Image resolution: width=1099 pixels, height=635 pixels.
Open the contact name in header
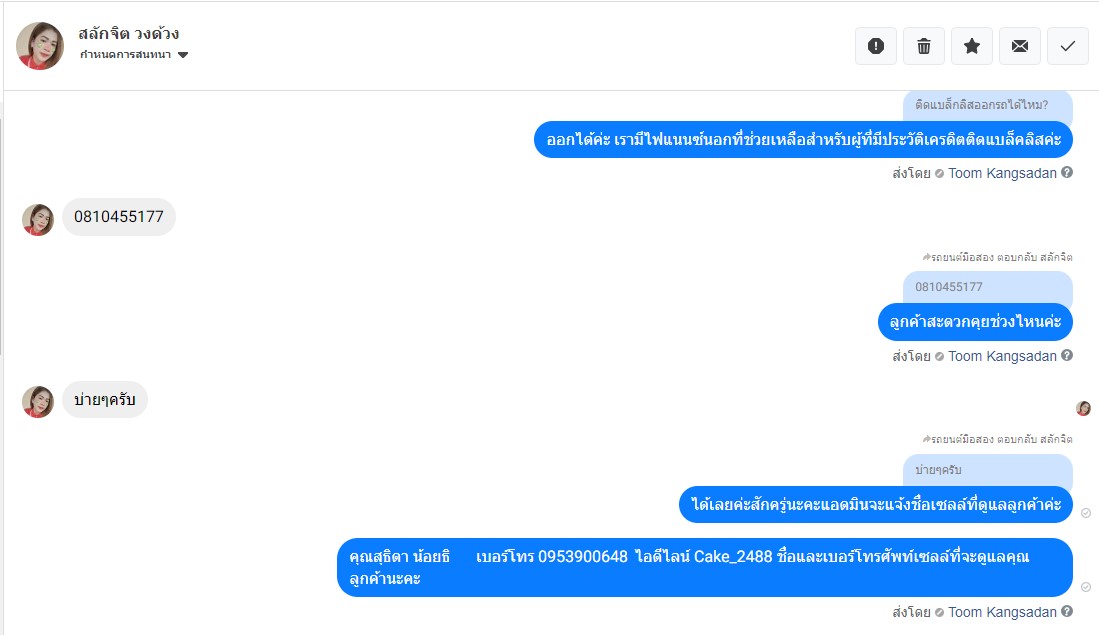128,34
